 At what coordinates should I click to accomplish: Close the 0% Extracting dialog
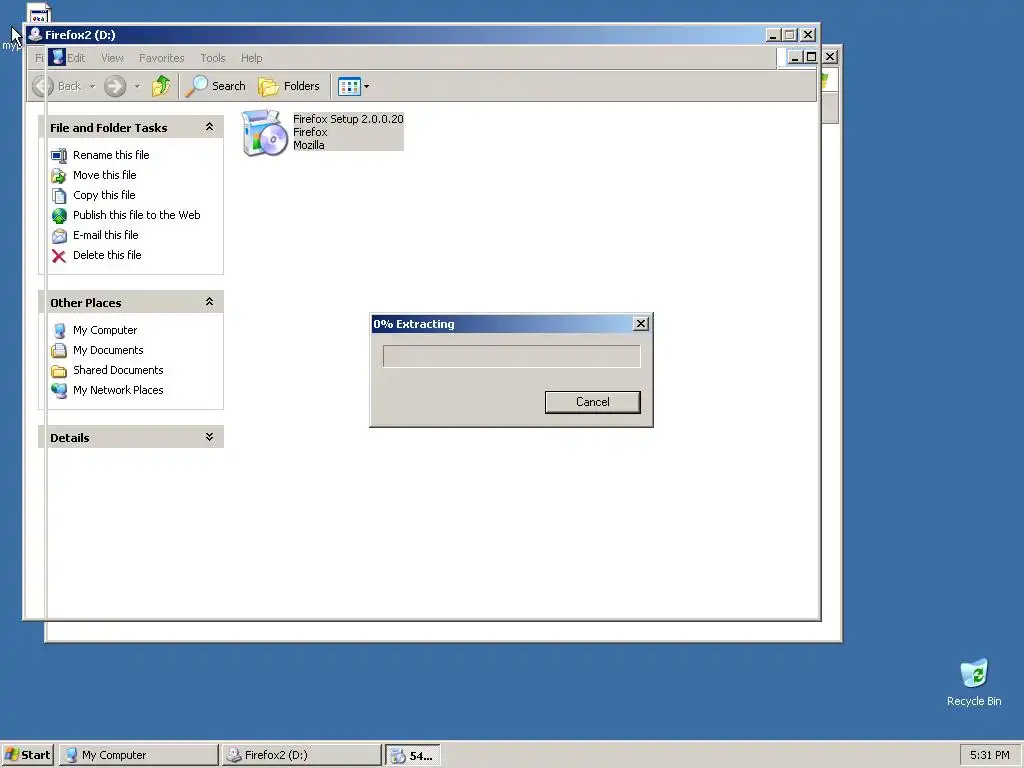tap(641, 324)
